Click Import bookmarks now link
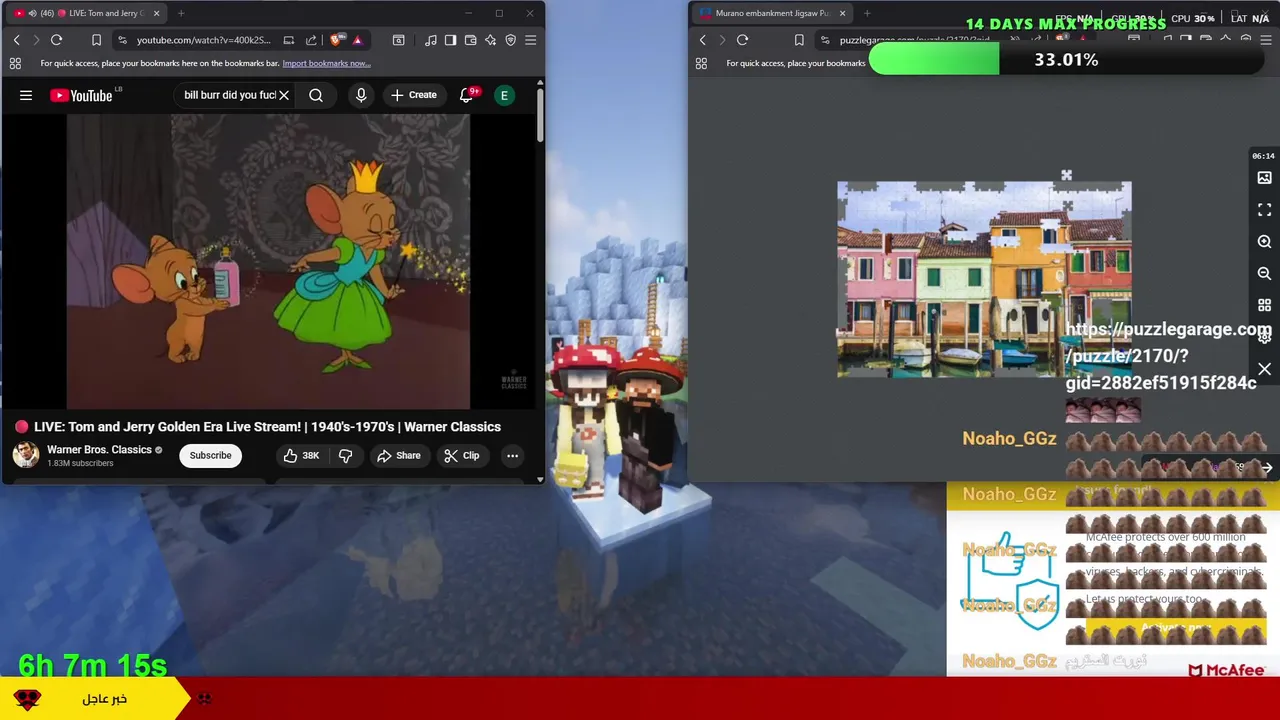Viewport: 1280px width, 720px height. [x=326, y=63]
